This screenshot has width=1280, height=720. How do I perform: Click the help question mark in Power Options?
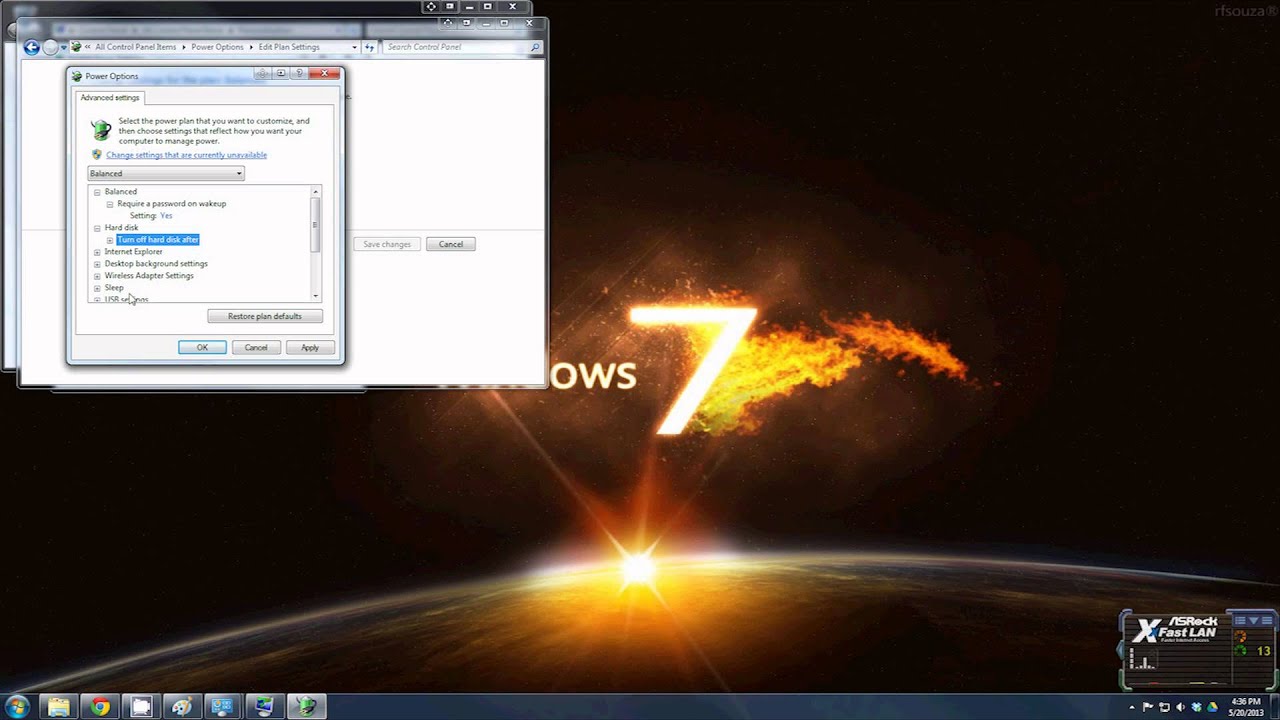[x=299, y=73]
